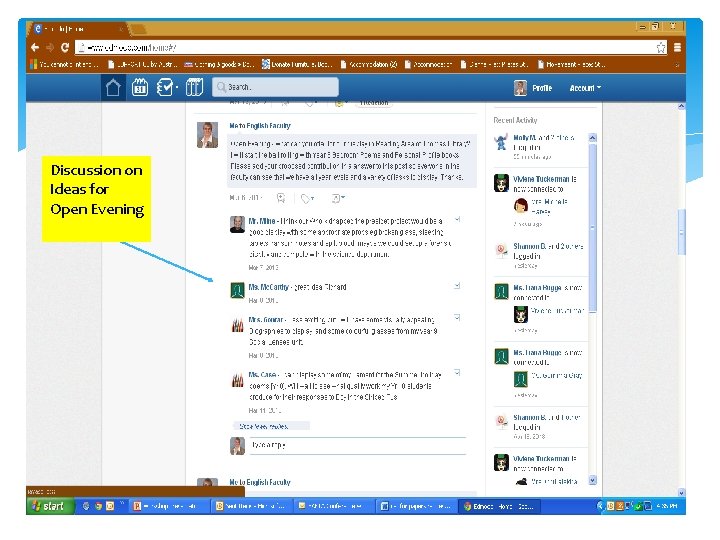Image resolution: width=720 pixels, height=540 pixels.
Task: Open the first Ms. Tiana Rugge activity link
Action: 537,287
